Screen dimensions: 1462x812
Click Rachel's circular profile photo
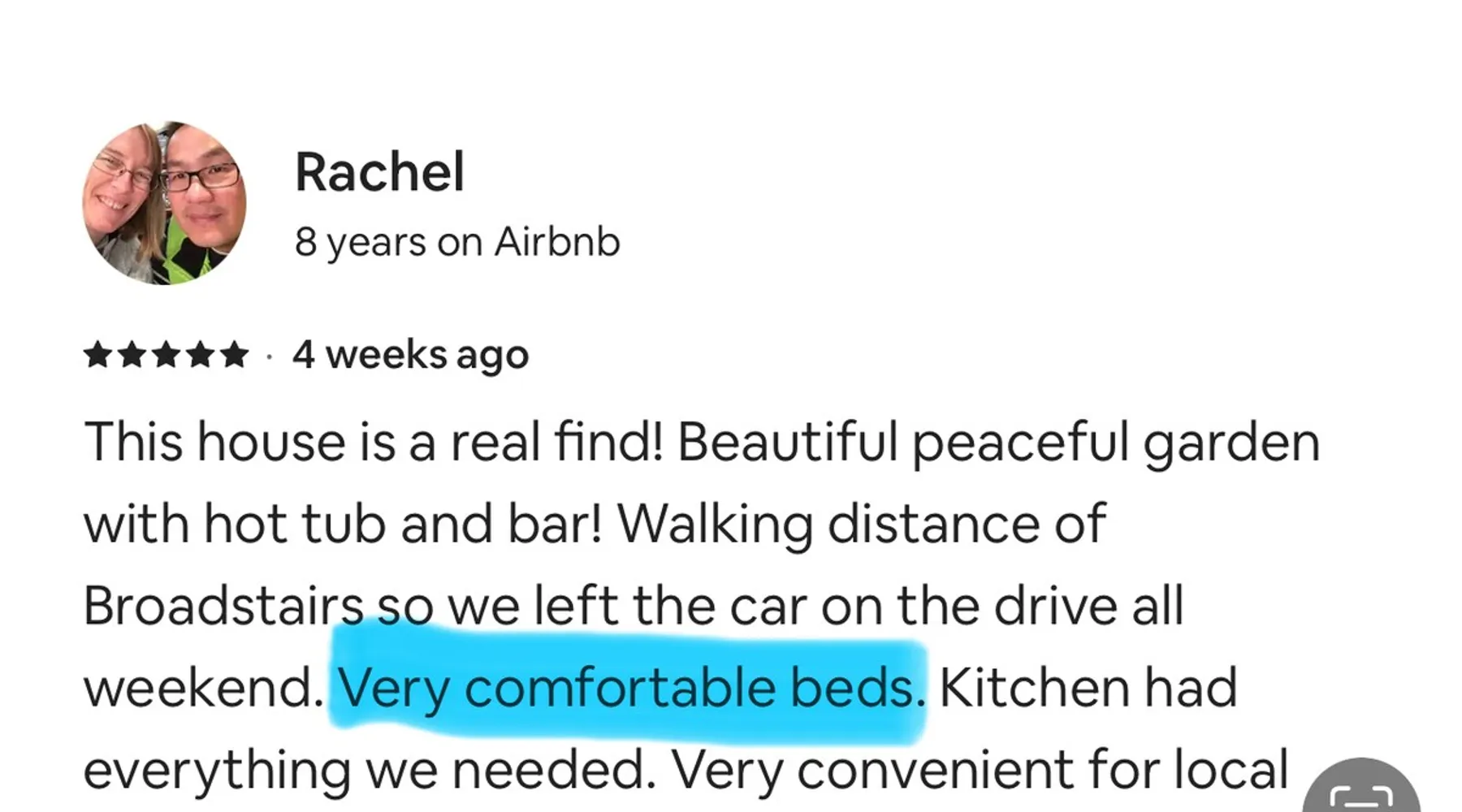[165, 203]
